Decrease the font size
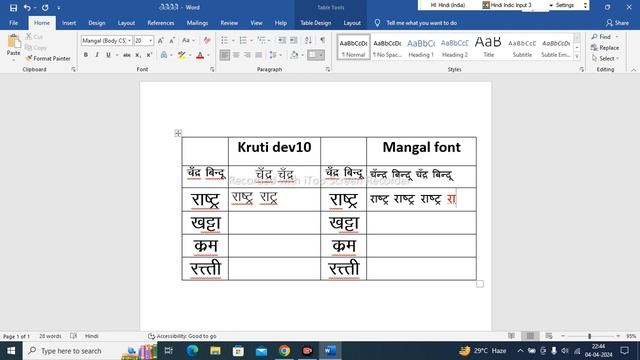Image resolution: width=640 pixels, height=360 pixels. point(172,40)
